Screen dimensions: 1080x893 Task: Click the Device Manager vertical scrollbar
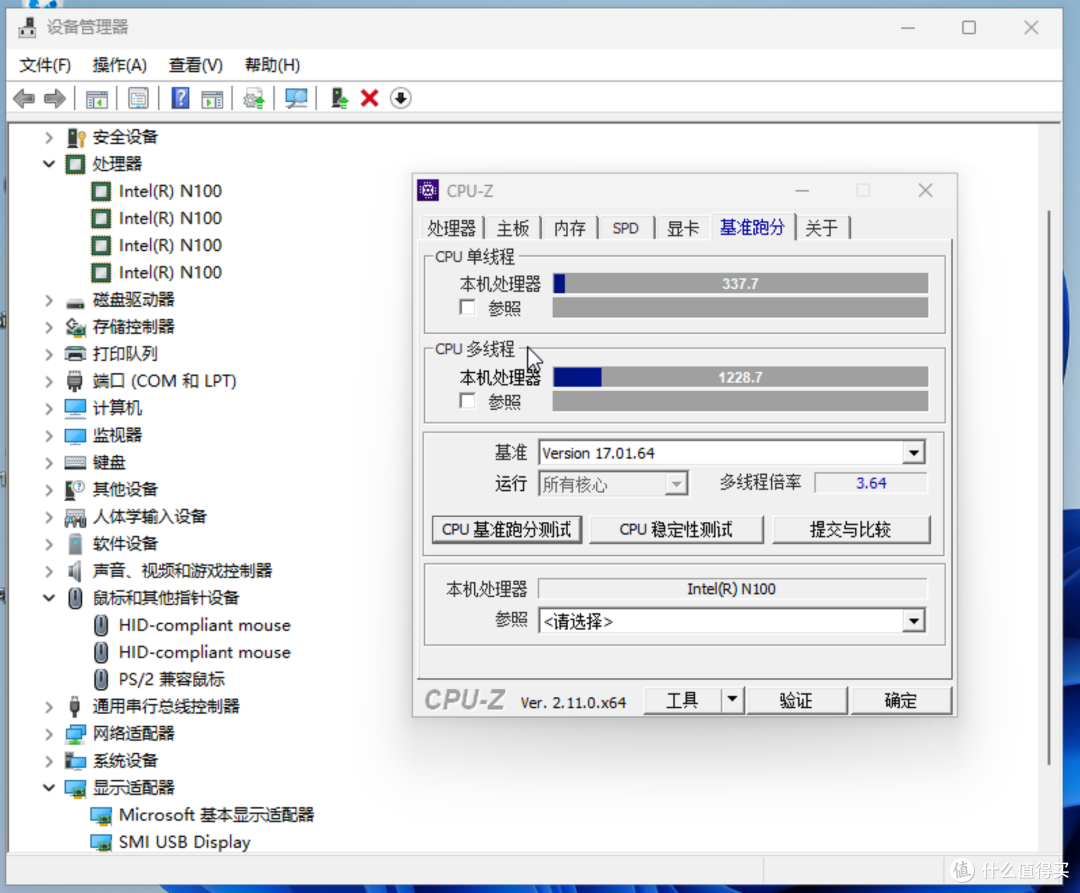[1048, 487]
